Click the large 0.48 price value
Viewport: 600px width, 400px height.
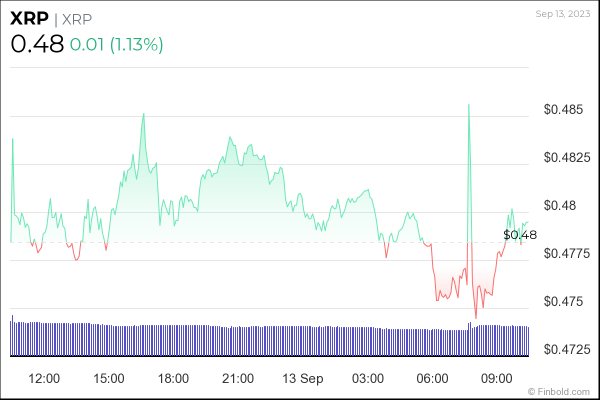pos(37,44)
